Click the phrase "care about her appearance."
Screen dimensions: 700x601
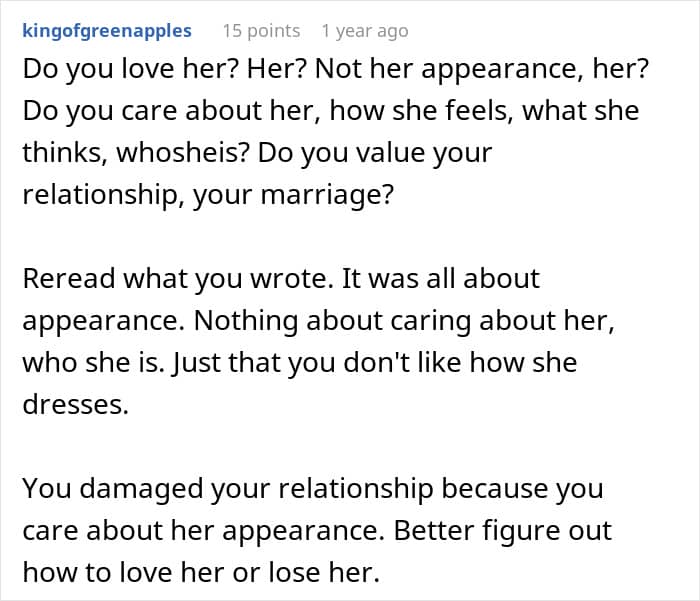point(204,531)
